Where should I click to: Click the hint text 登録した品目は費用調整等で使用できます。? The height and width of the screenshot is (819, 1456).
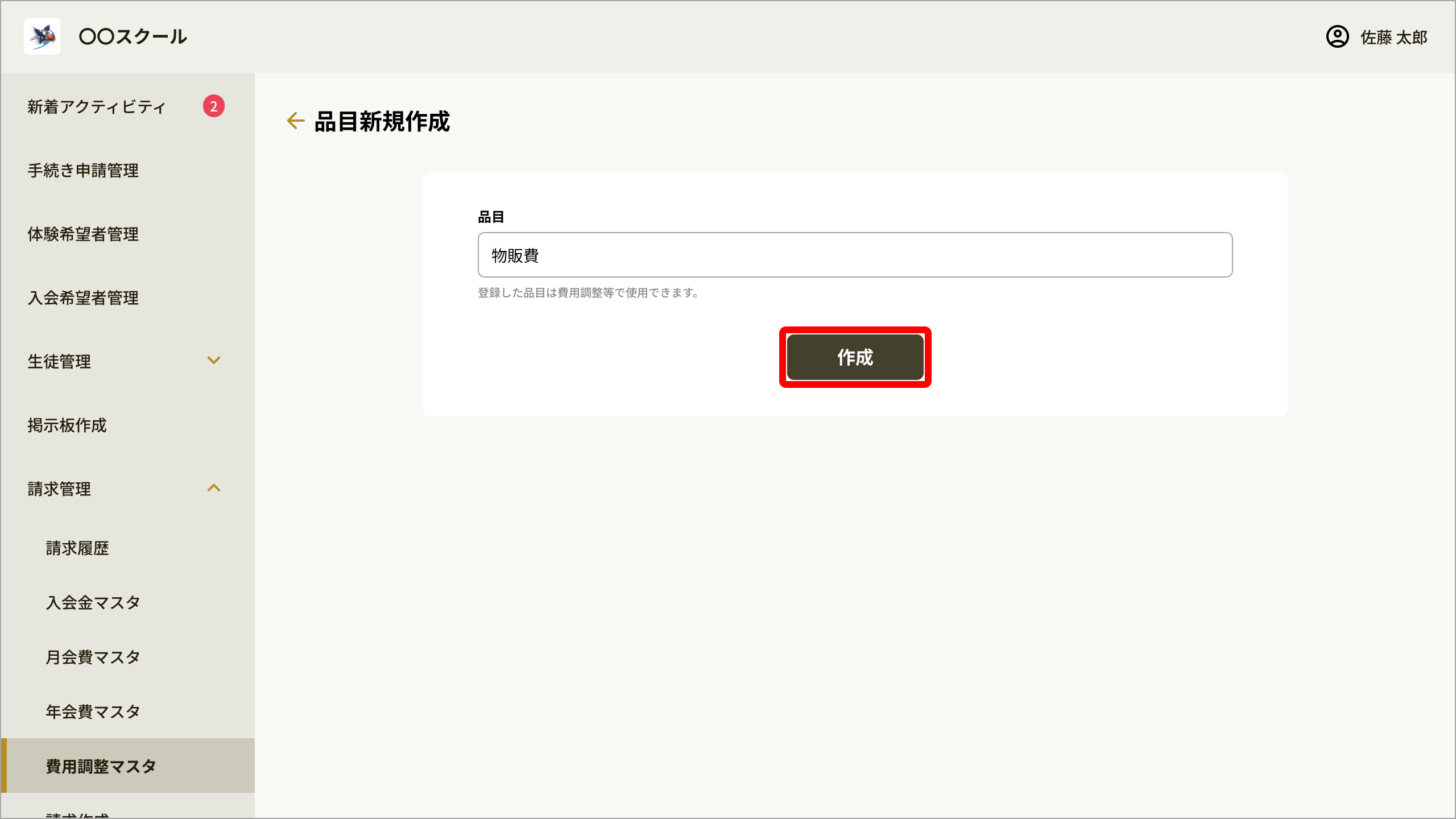tap(588, 293)
